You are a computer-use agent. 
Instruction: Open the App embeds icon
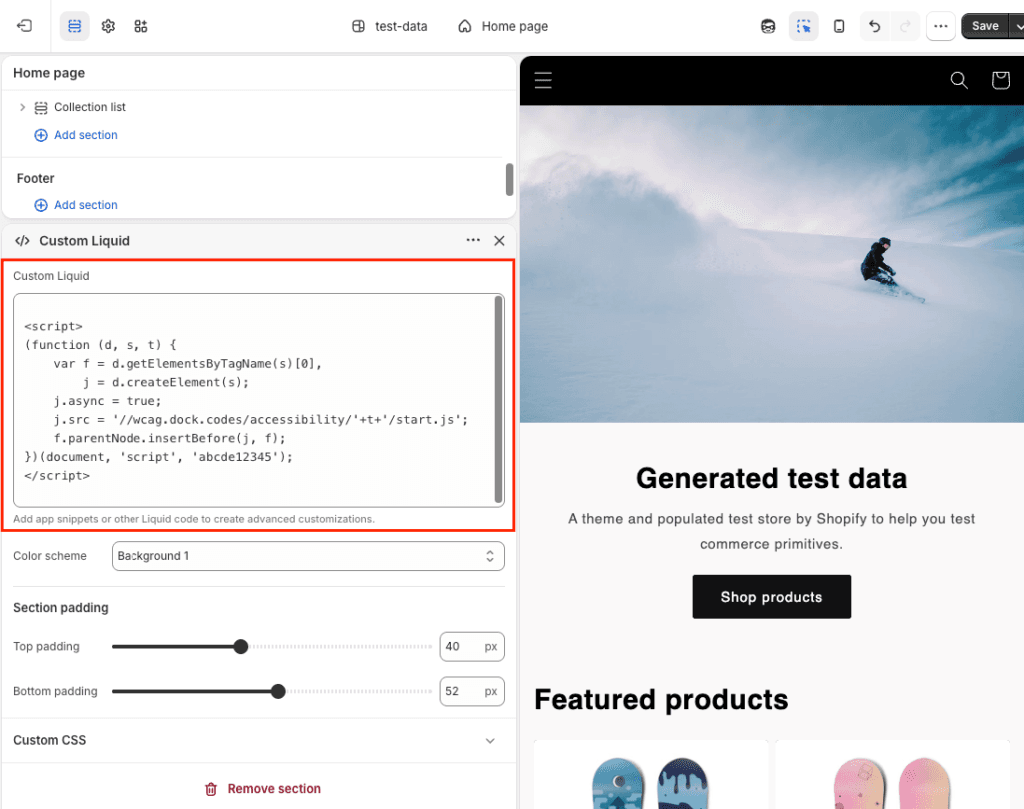pos(141,26)
